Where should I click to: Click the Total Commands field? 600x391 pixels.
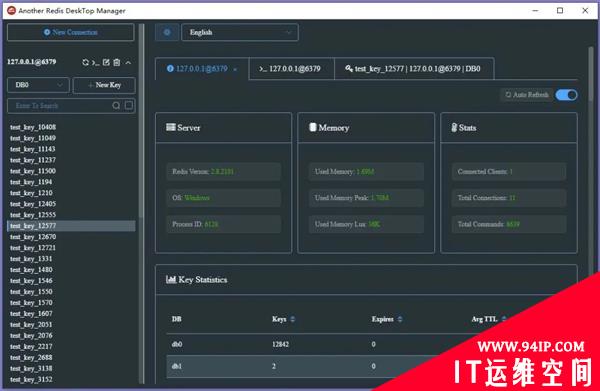tap(509, 224)
